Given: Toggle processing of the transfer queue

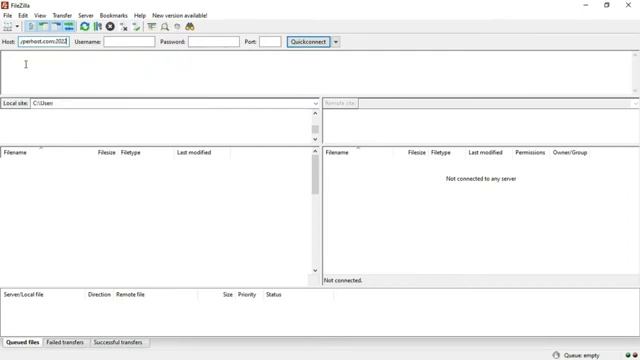Looking at the screenshot, I should point(98,27).
